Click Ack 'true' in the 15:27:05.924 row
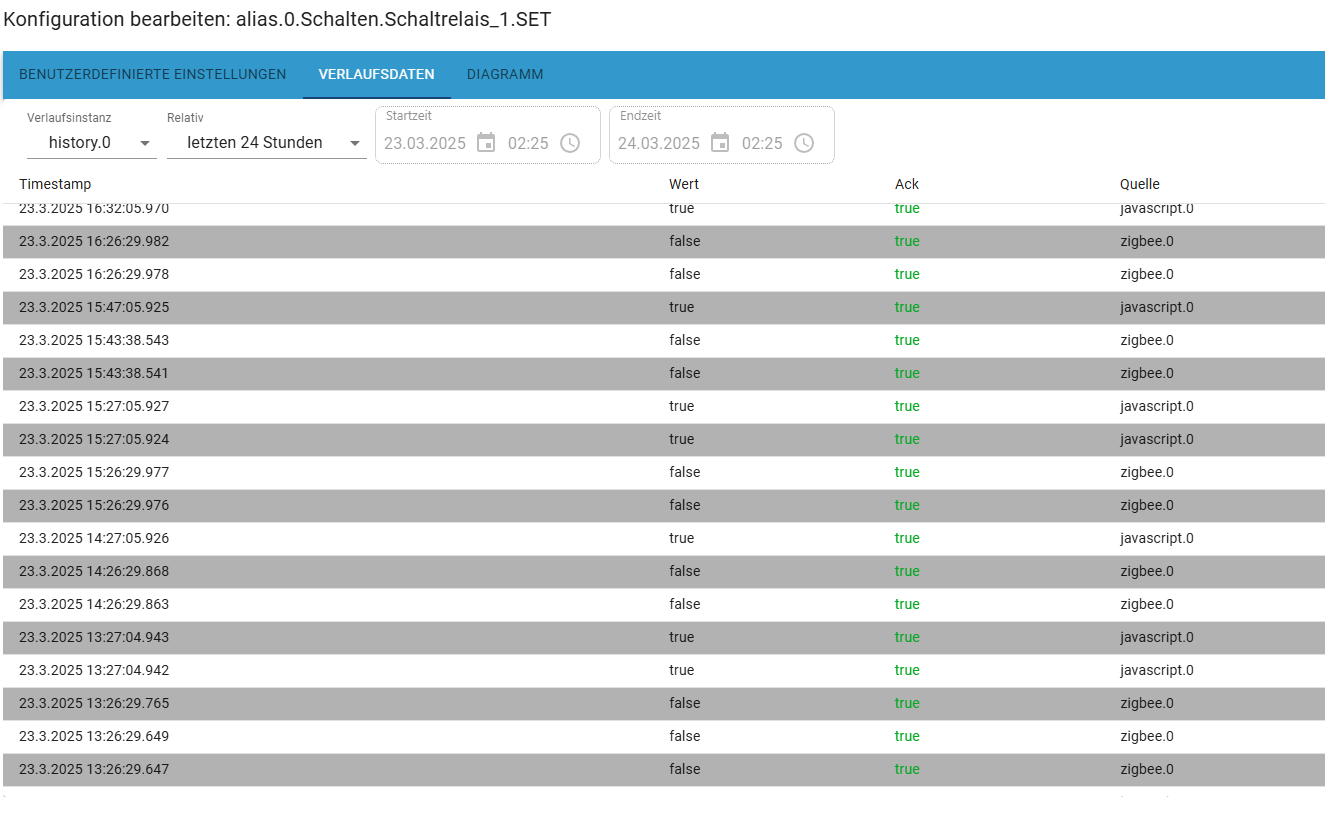Image resolution: width=1325 pixels, height=816 pixels. point(907,439)
